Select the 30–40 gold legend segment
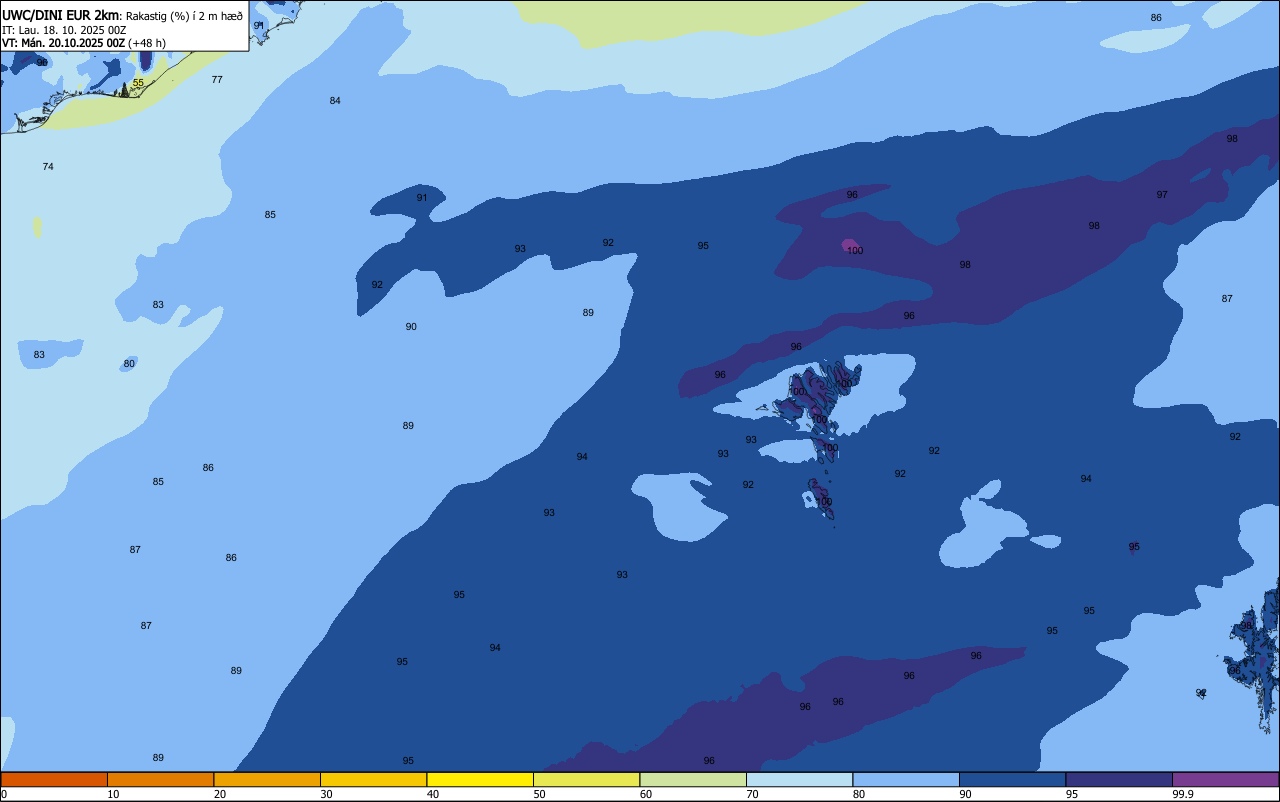 [373, 779]
